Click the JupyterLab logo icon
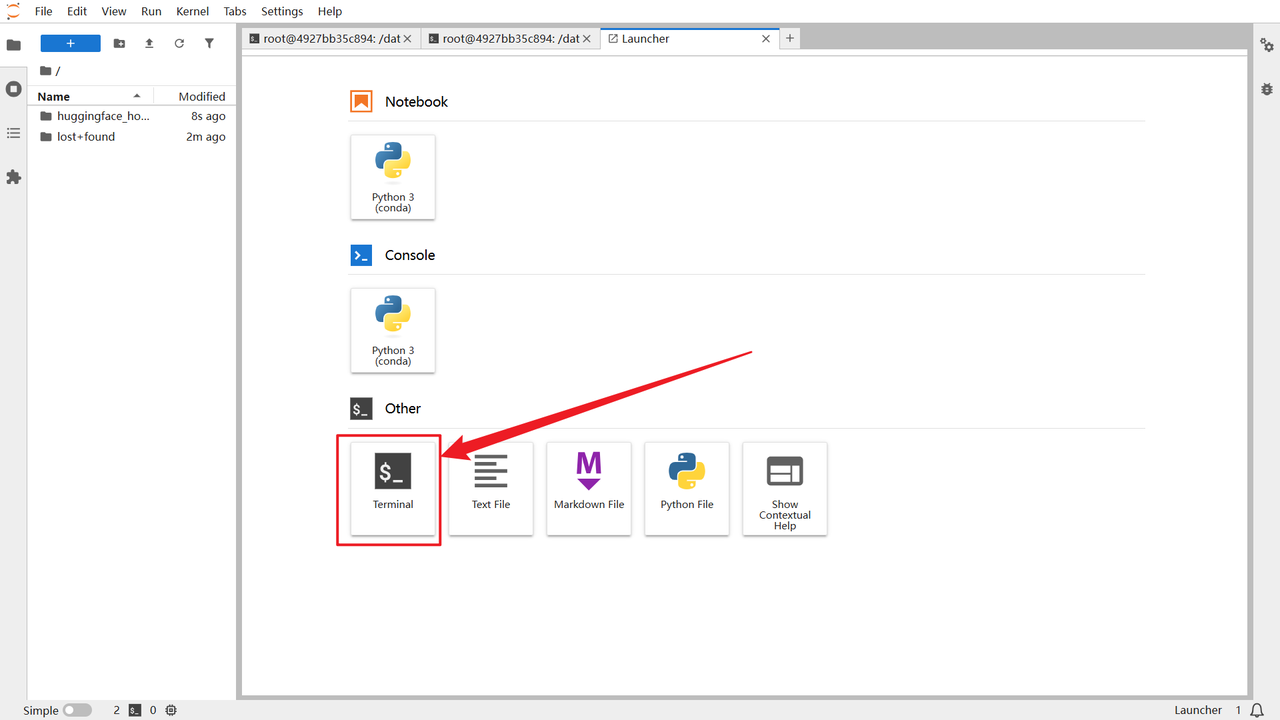 pos(13,11)
